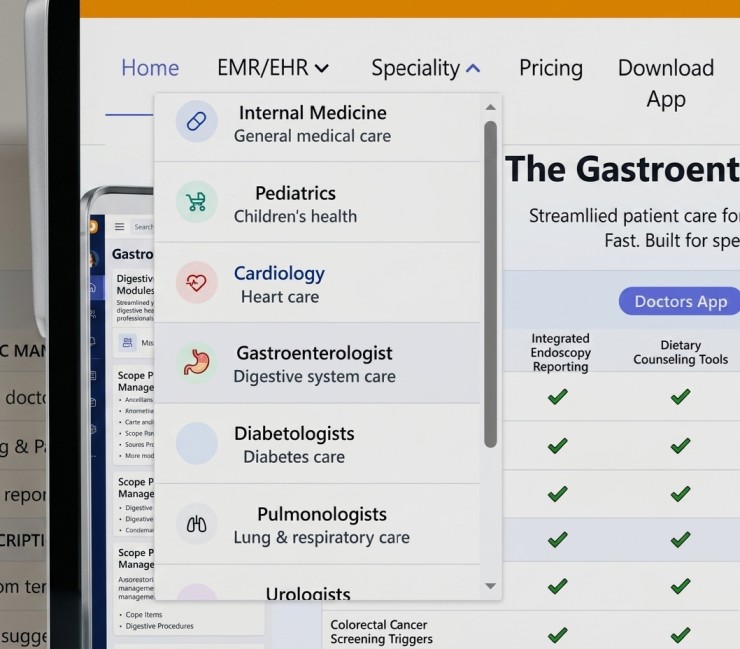
Task: Open the Download App page
Action: (x=665, y=83)
